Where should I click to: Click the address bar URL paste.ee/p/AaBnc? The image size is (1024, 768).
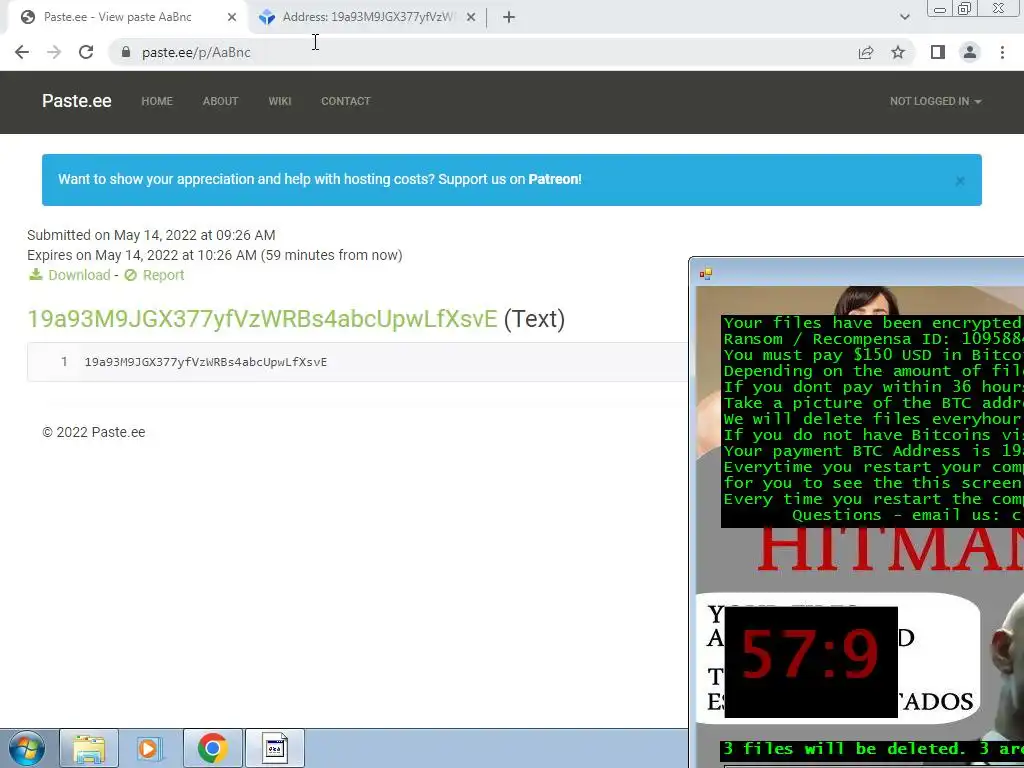(196, 52)
